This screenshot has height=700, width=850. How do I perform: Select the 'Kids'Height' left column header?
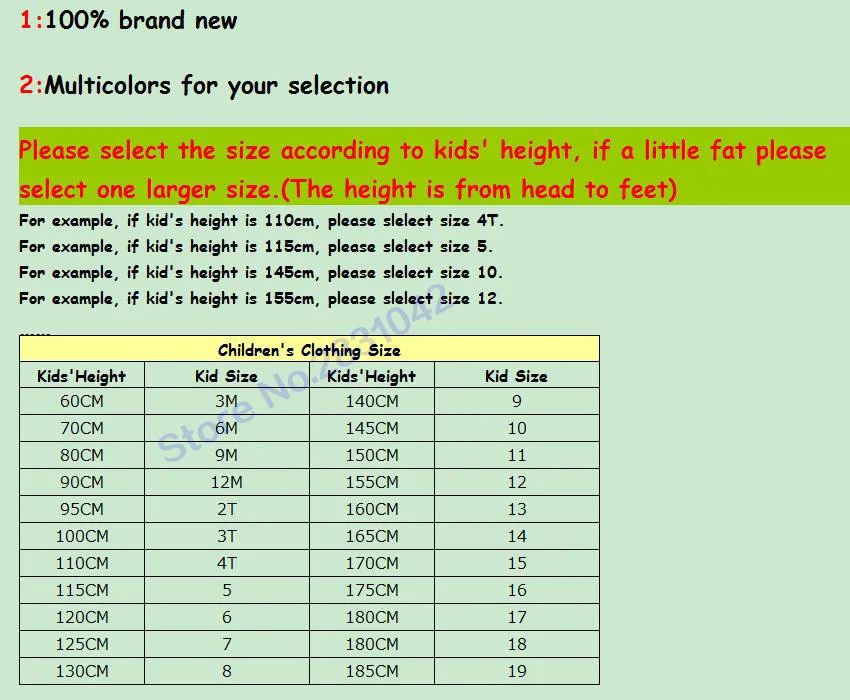81,376
